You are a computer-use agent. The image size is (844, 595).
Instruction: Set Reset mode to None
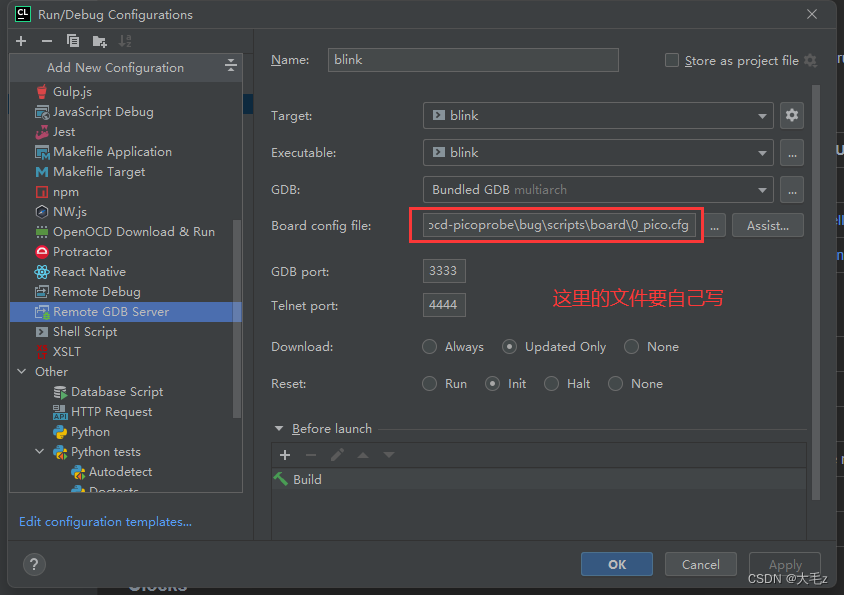click(x=616, y=383)
